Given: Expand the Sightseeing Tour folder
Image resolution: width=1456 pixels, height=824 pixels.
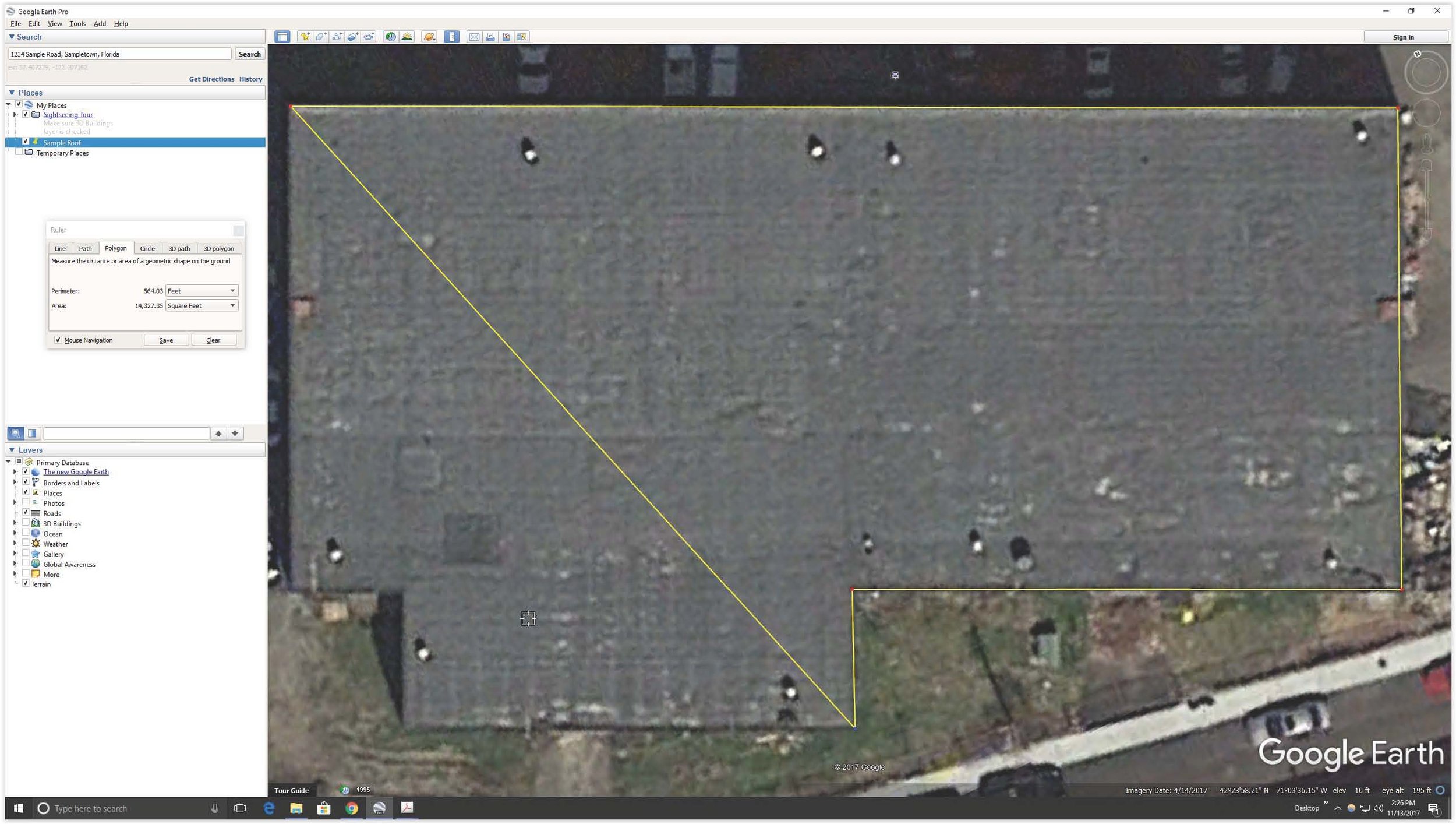Looking at the screenshot, I should pos(15,115).
